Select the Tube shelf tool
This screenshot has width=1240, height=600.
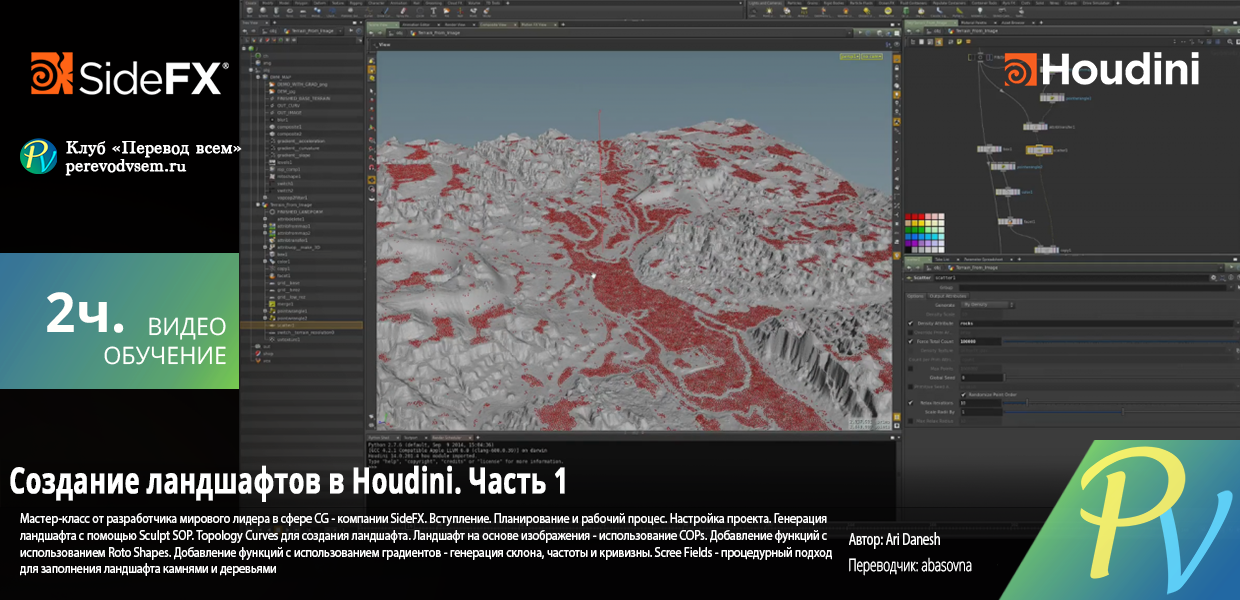click(276, 11)
